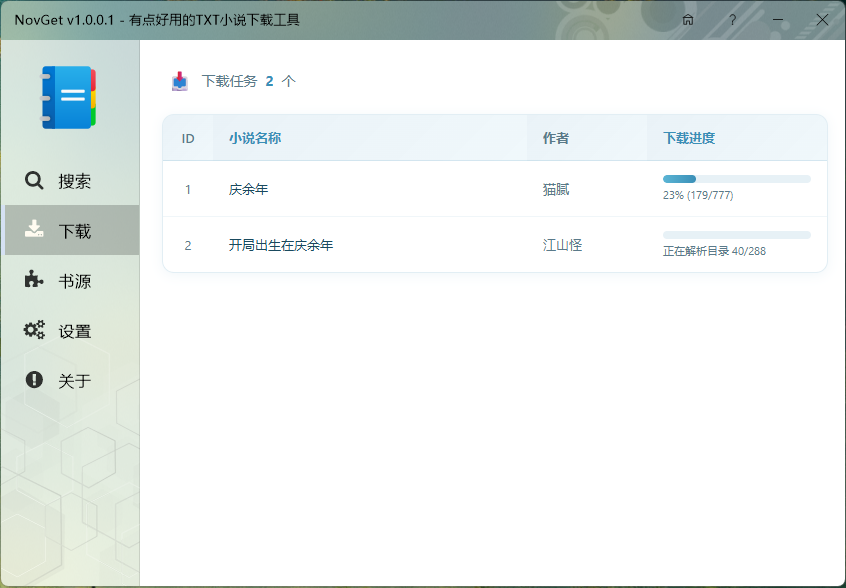Open 书源 via the puzzle-piece icon
846x588 pixels.
34,281
